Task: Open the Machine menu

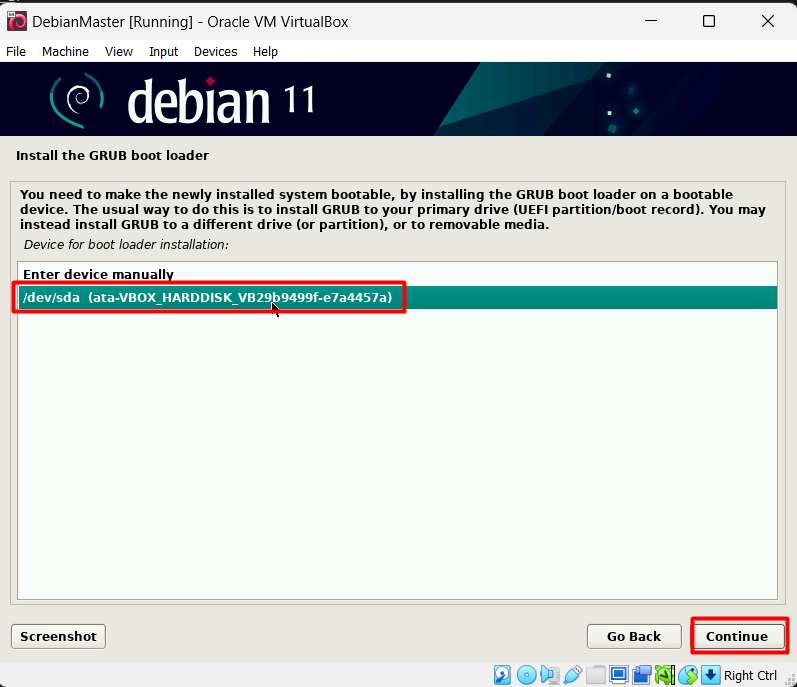Action: click(x=65, y=52)
